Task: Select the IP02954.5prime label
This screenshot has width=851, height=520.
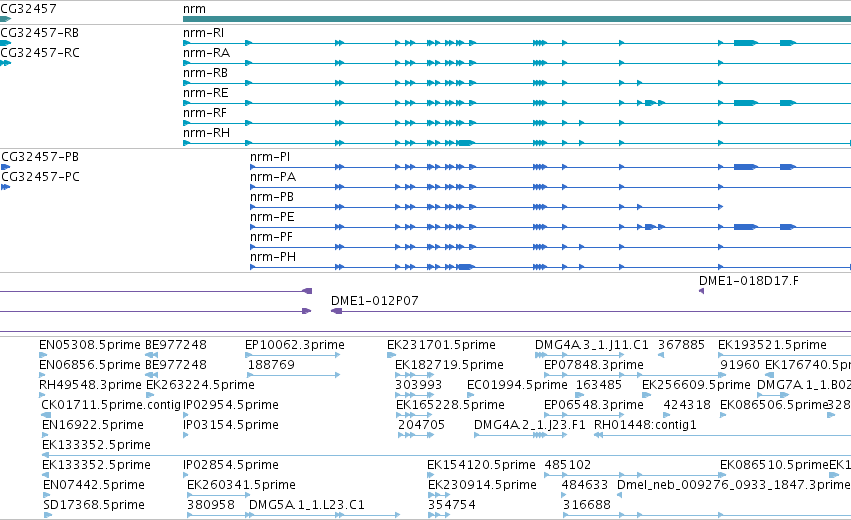Action: tap(231, 405)
